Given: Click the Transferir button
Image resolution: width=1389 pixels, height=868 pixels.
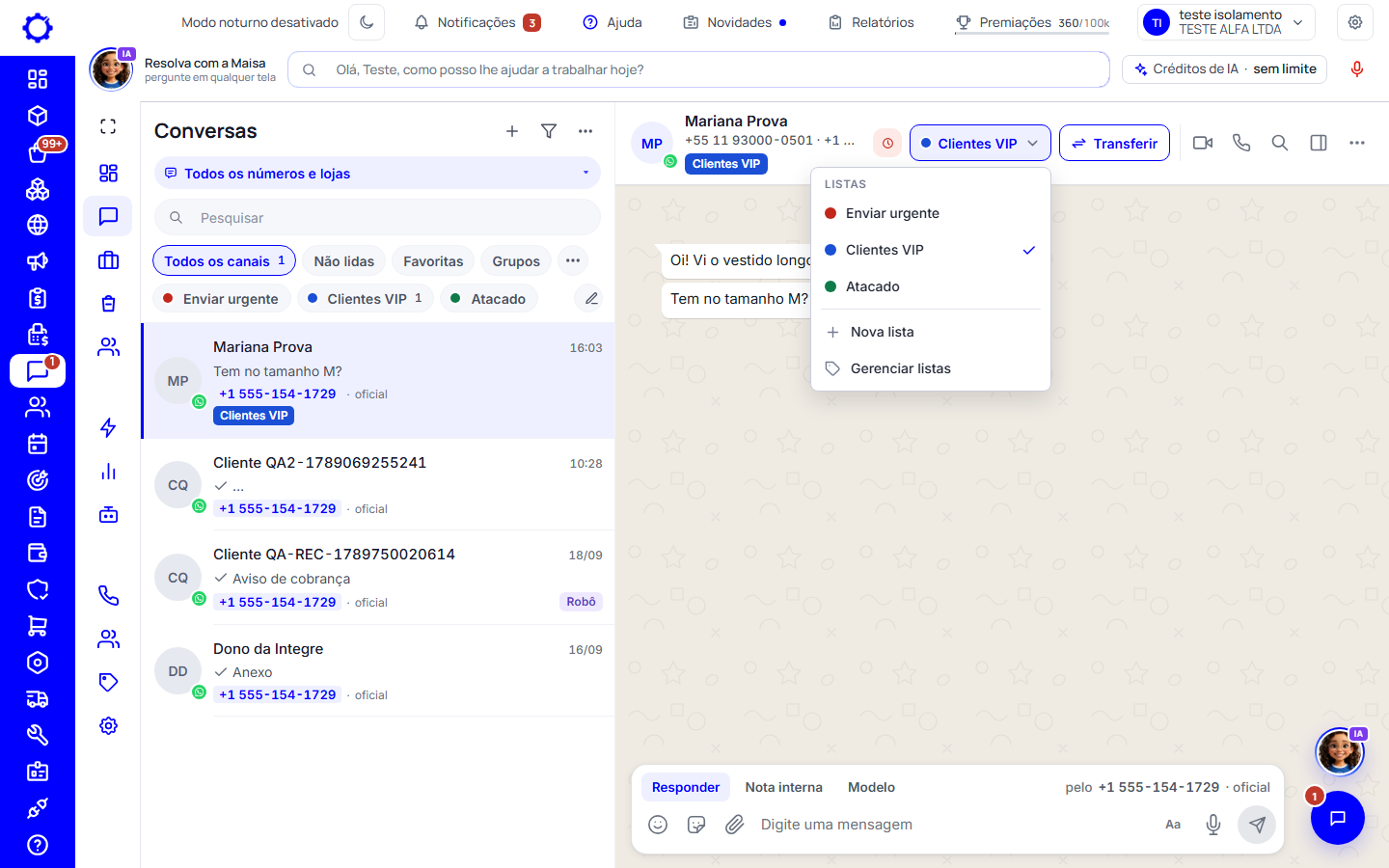Looking at the screenshot, I should pos(1114,144).
